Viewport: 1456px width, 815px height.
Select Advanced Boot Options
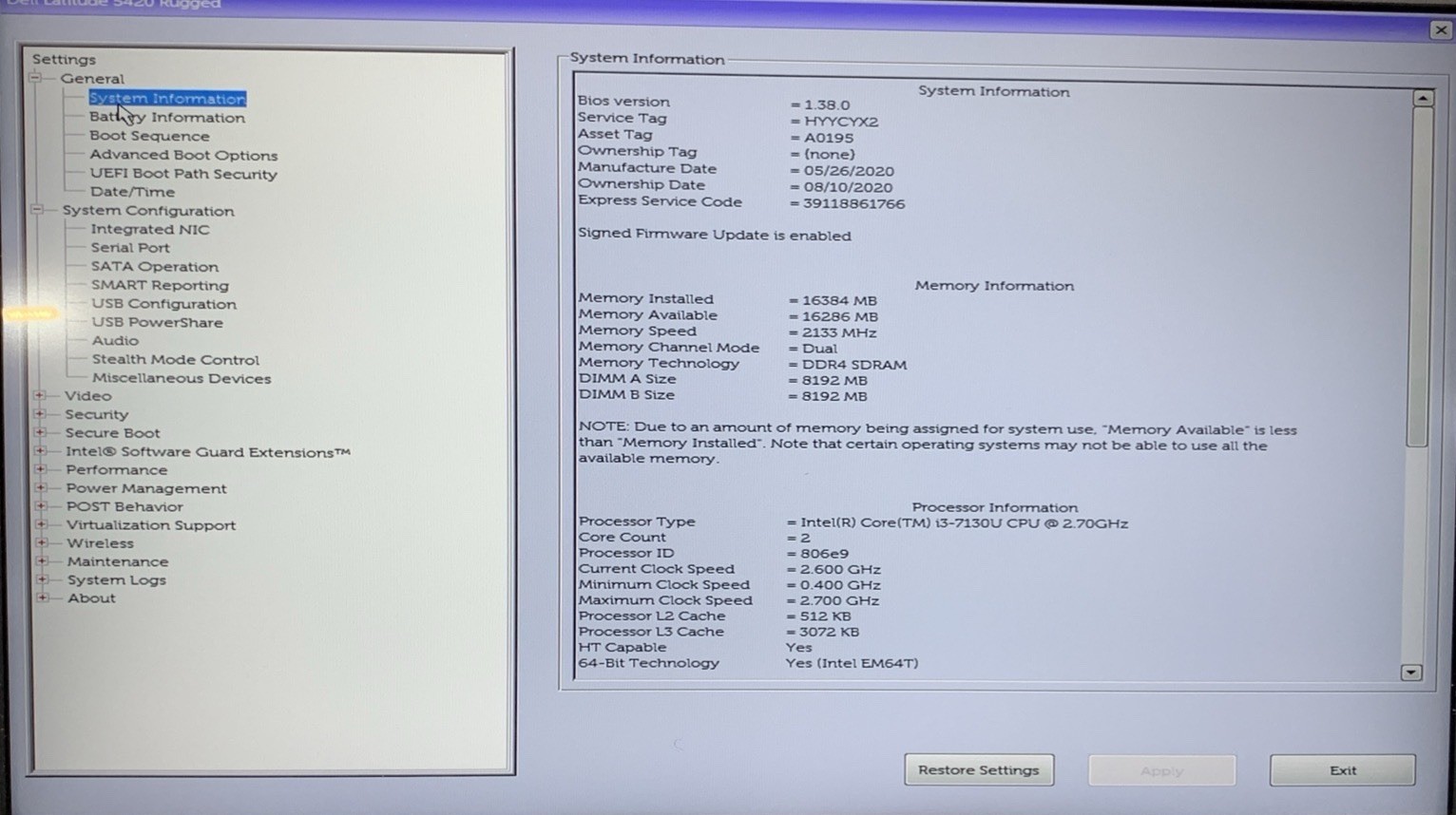tap(183, 155)
